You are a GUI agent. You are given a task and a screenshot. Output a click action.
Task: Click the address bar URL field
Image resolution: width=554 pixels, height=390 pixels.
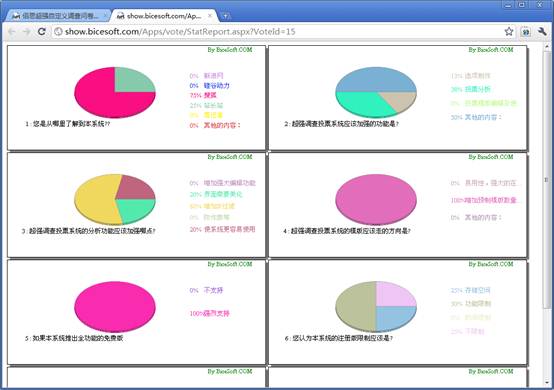pyautogui.click(x=279, y=31)
